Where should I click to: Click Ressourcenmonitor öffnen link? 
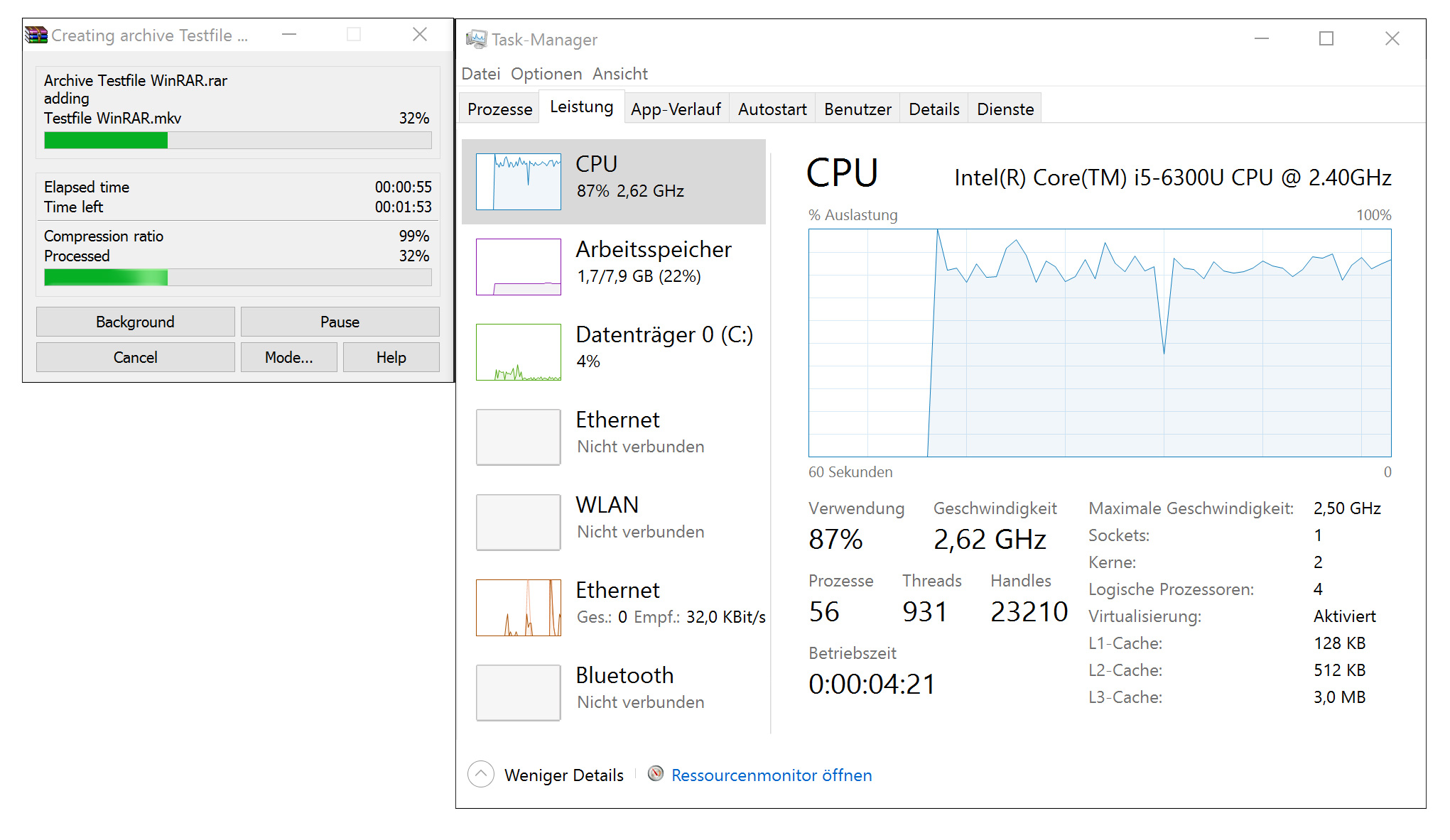click(x=772, y=775)
